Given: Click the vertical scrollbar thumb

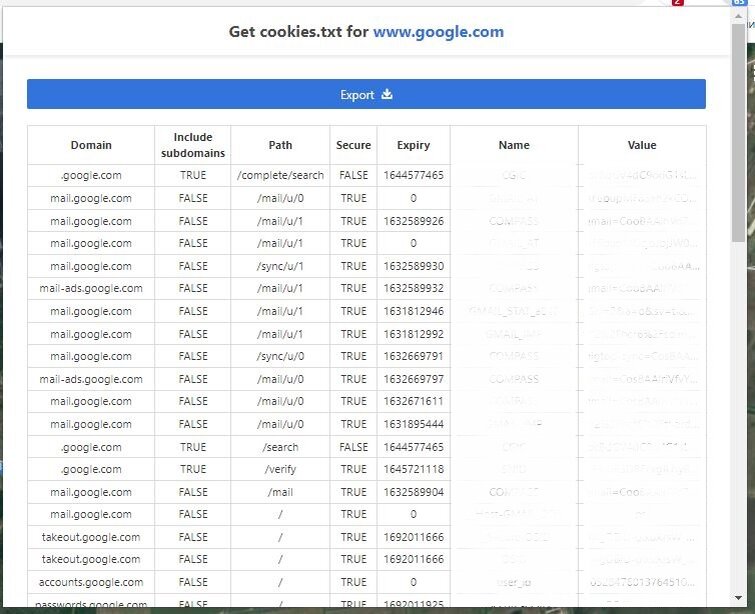Looking at the screenshot, I should point(738,132).
